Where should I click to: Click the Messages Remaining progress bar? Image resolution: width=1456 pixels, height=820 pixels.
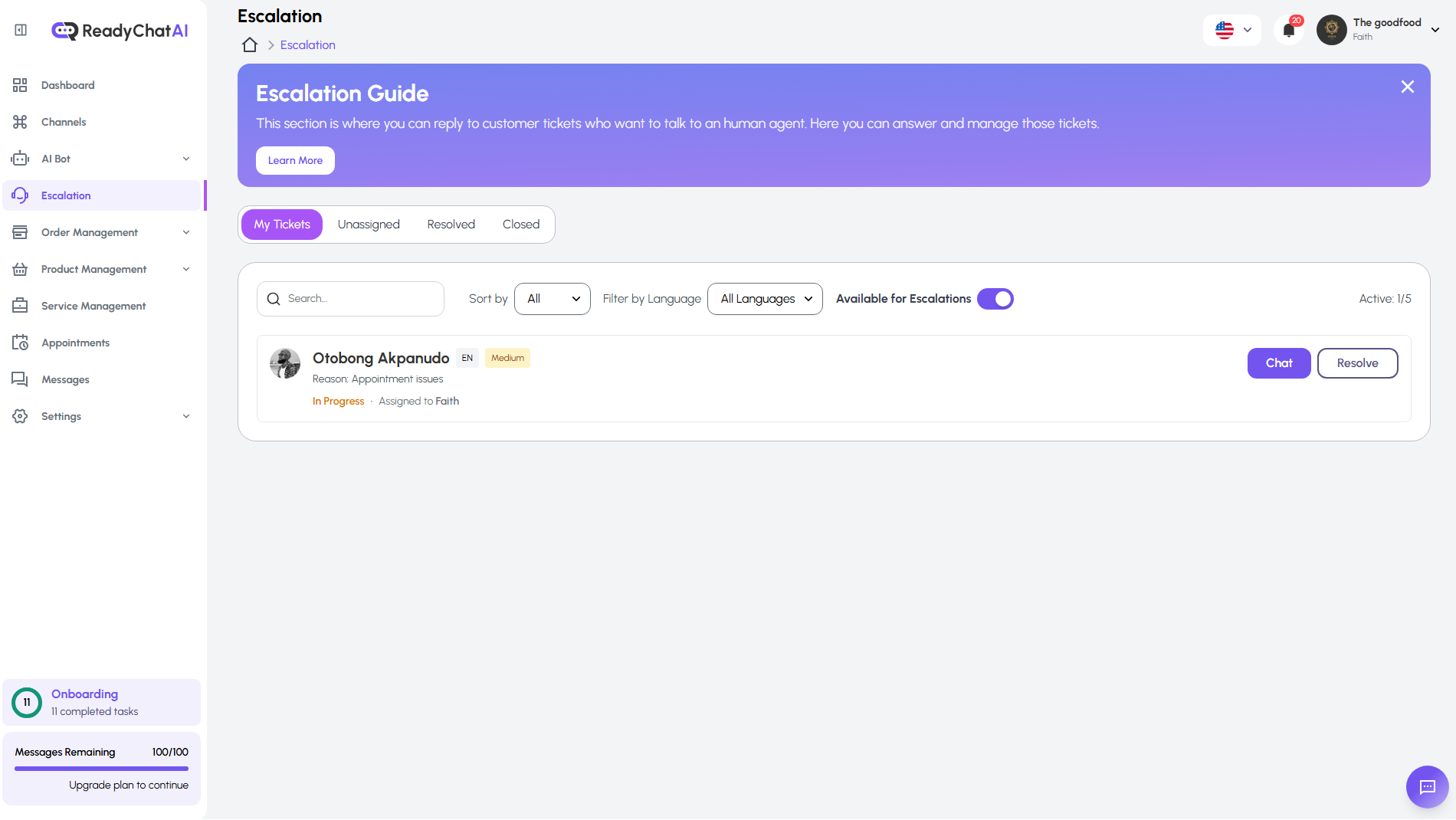(x=101, y=768)
